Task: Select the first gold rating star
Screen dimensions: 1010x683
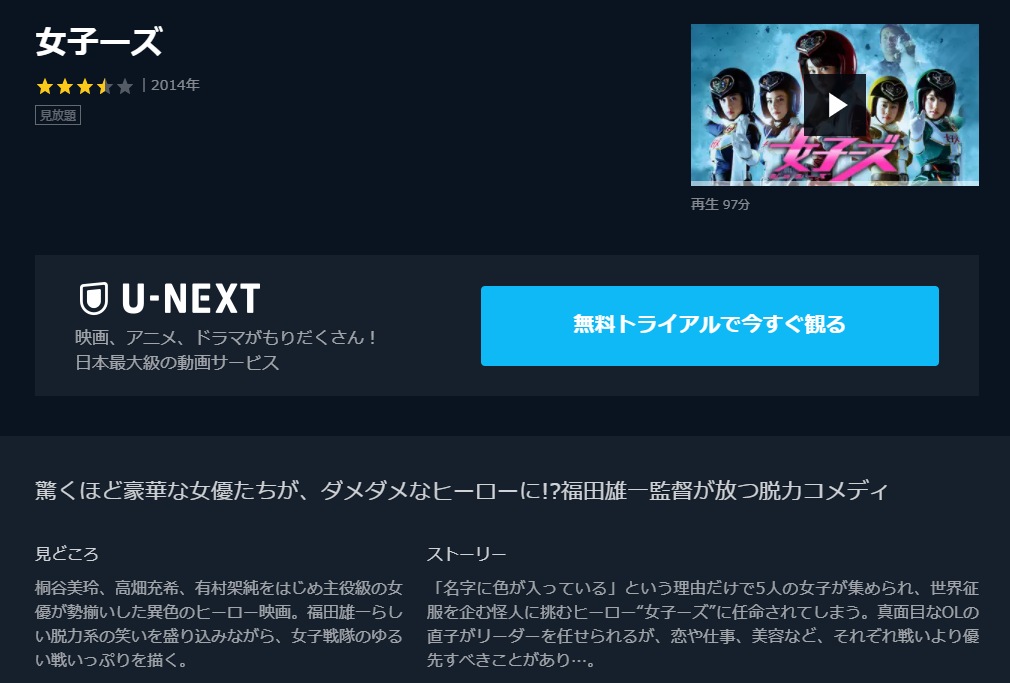Action: (x=44, y=86)
